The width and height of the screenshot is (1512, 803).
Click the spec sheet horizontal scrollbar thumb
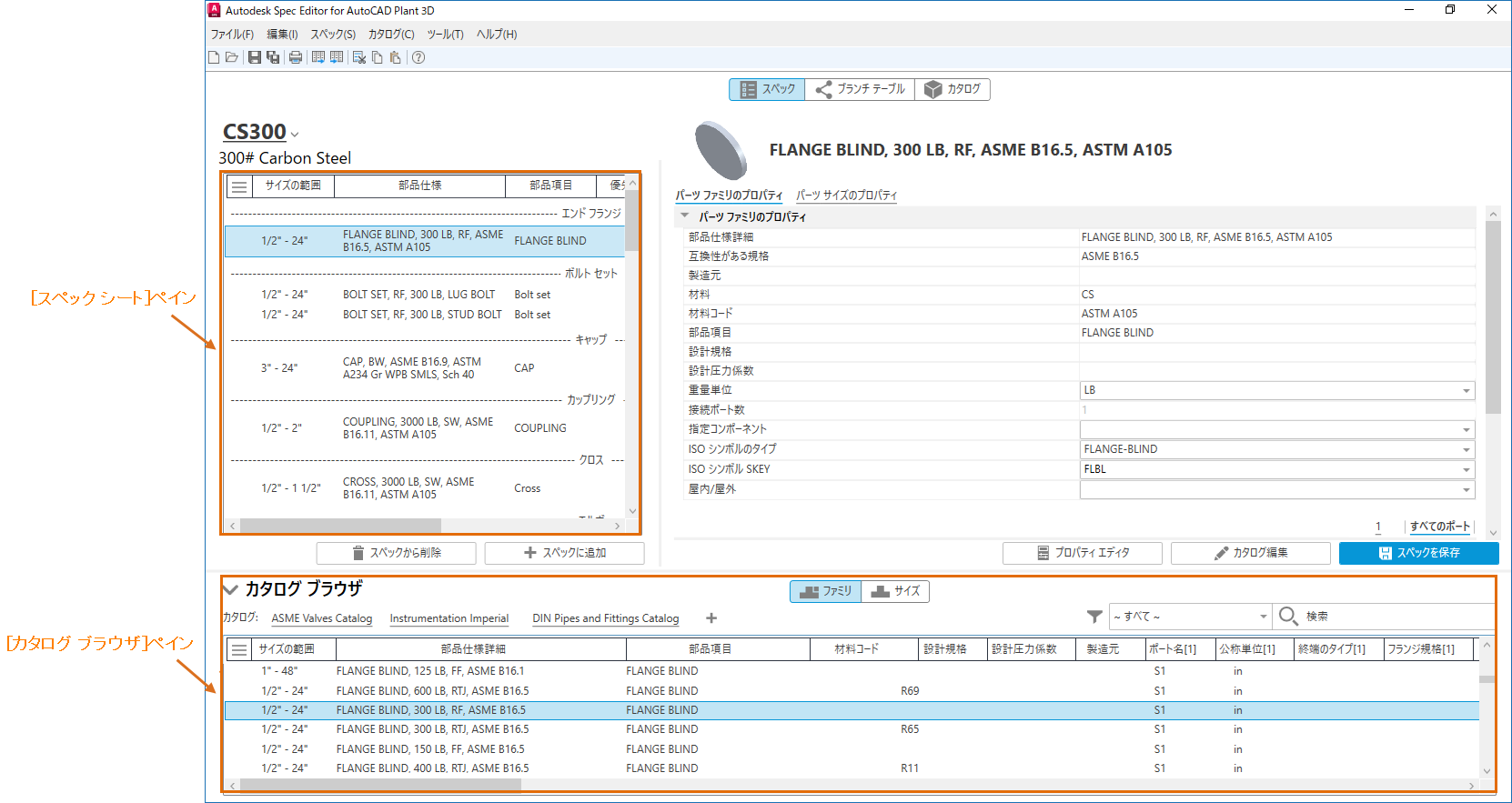[340, 526]
